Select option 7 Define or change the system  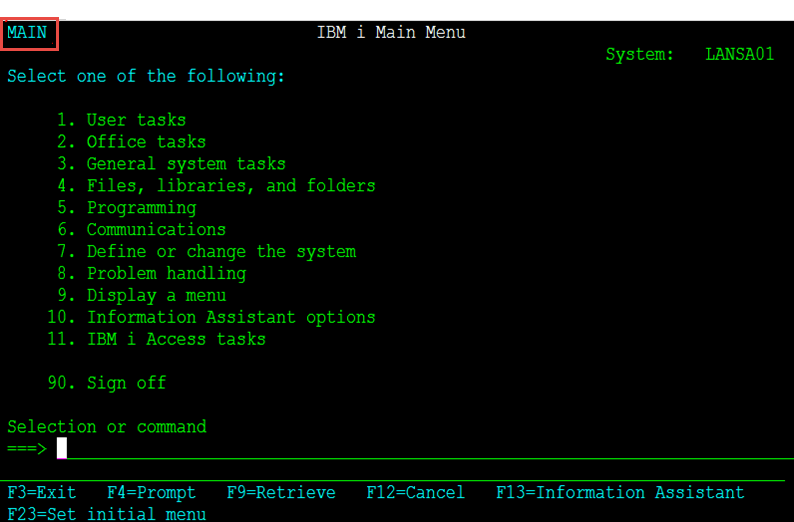pyautogui.click(x=206, y=252)
